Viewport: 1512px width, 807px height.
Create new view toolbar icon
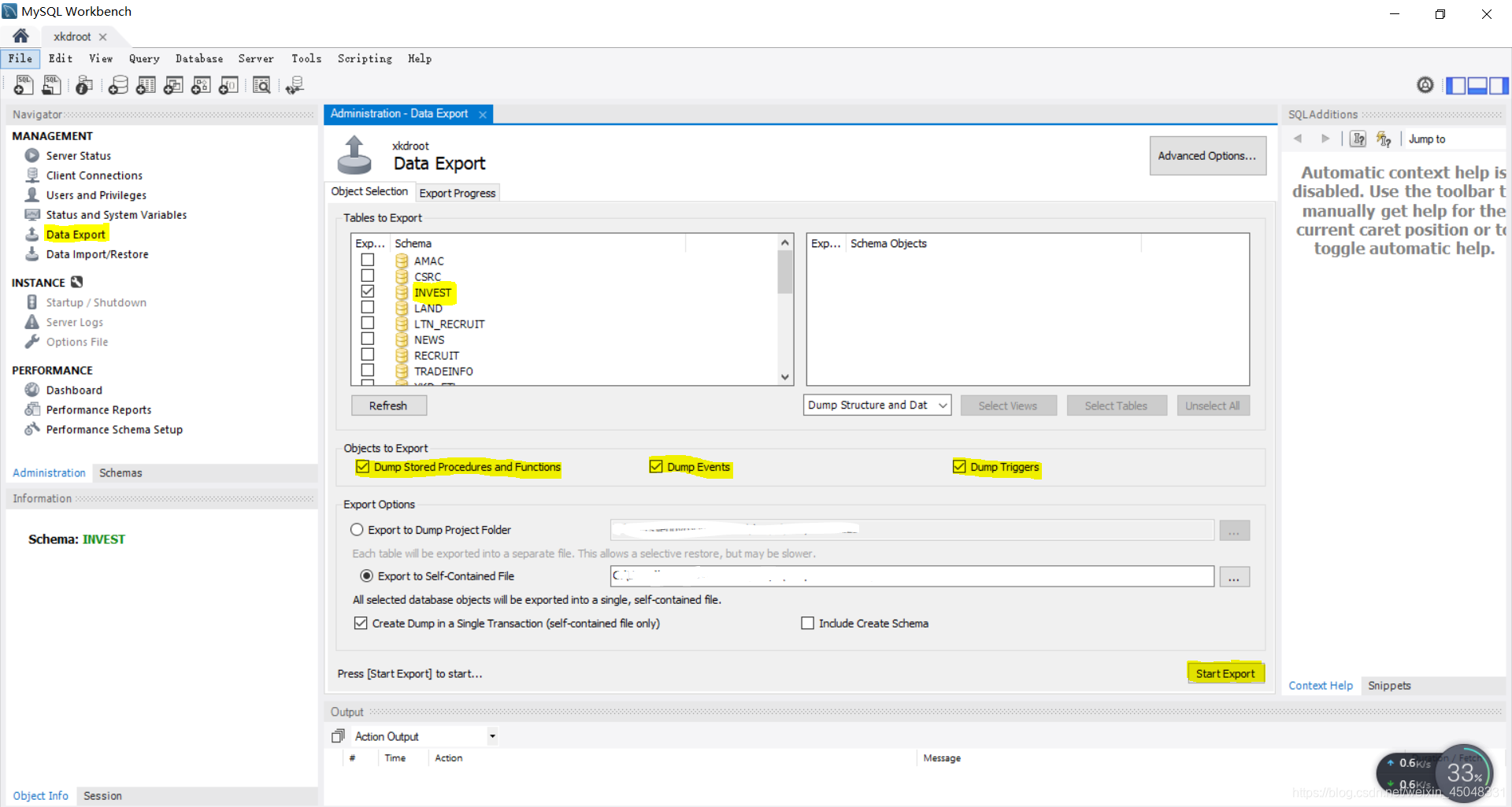click(173, 85)
